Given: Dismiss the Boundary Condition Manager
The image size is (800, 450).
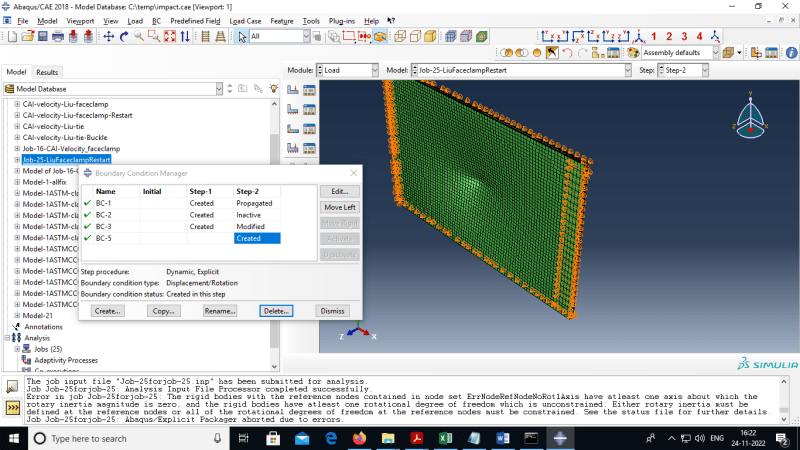Looking at the screenshot, I should tap(332, 311).
